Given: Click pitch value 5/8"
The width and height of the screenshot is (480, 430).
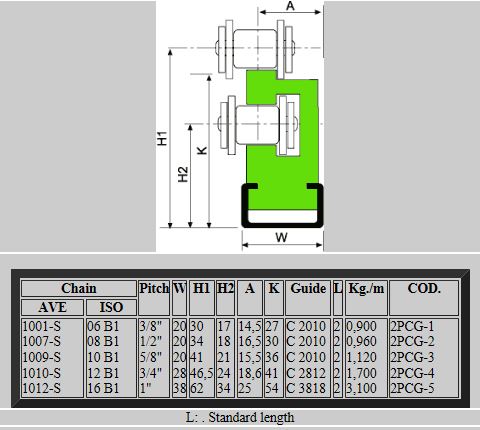Looking at the screenshot, I should [151, 357].
